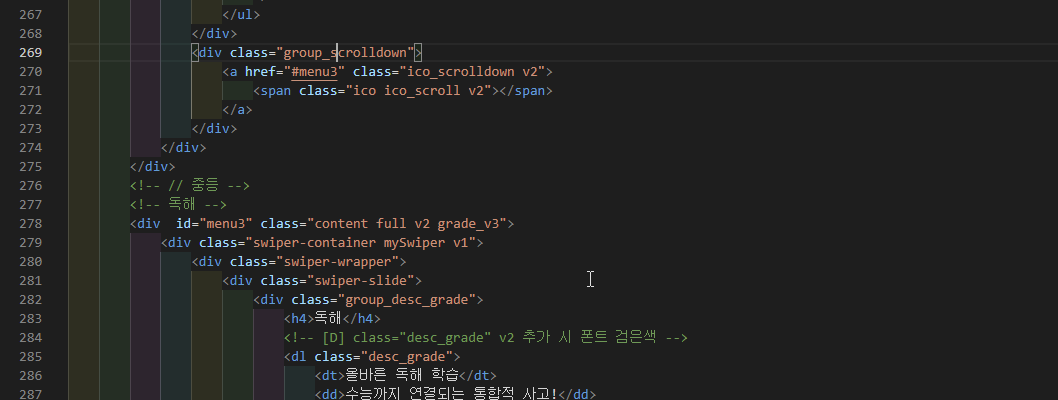Select line number 285 in the gutter
Screen dimensions: 1058x400
(30, 356)
